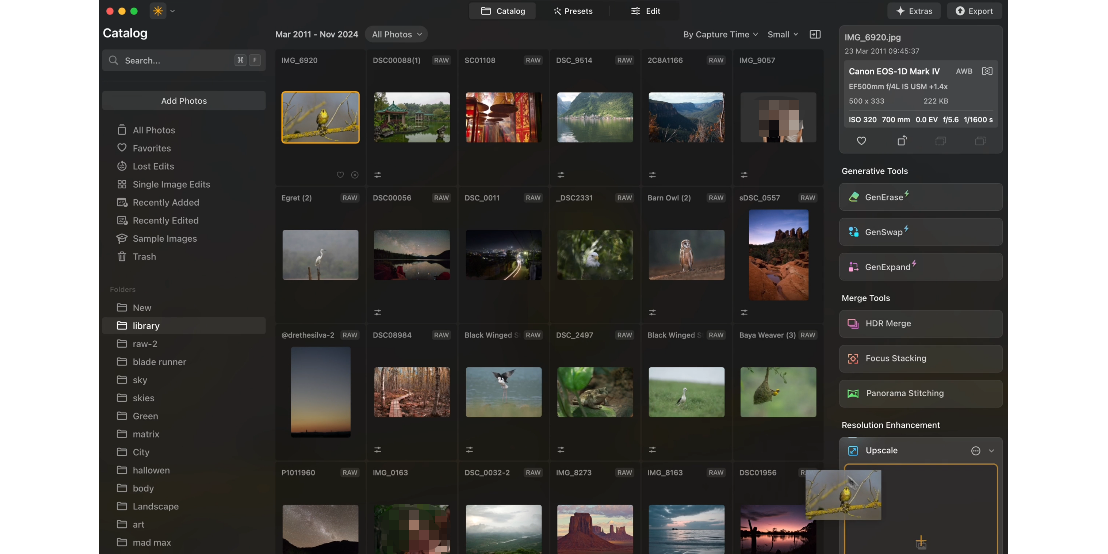Collapse the Upscale panel chevron

pos(992,451)
